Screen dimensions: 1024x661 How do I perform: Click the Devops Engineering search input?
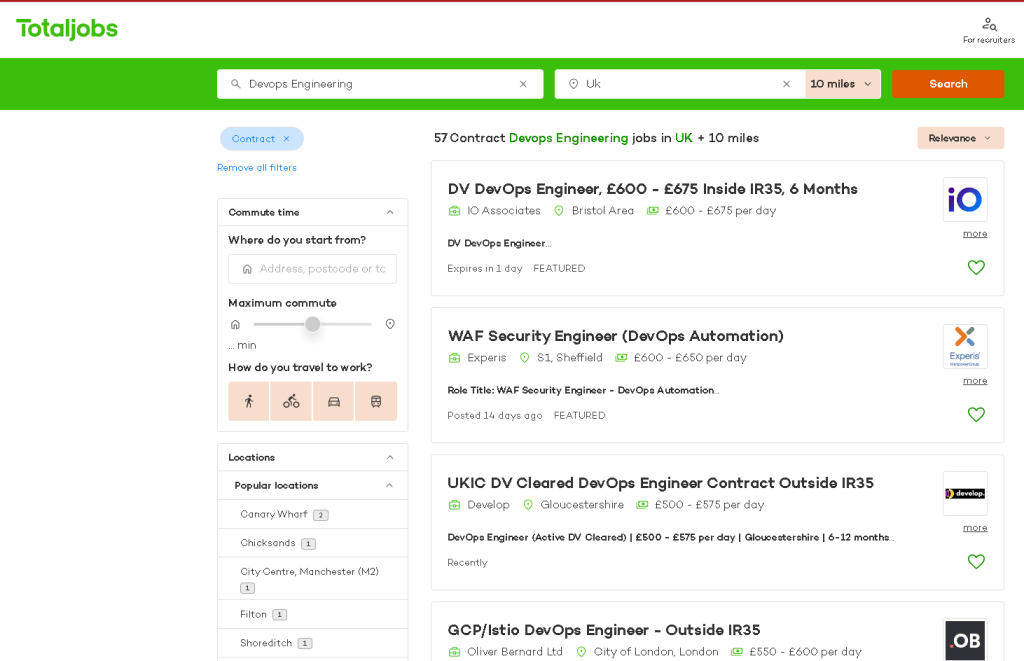click(x=380, y=84)
